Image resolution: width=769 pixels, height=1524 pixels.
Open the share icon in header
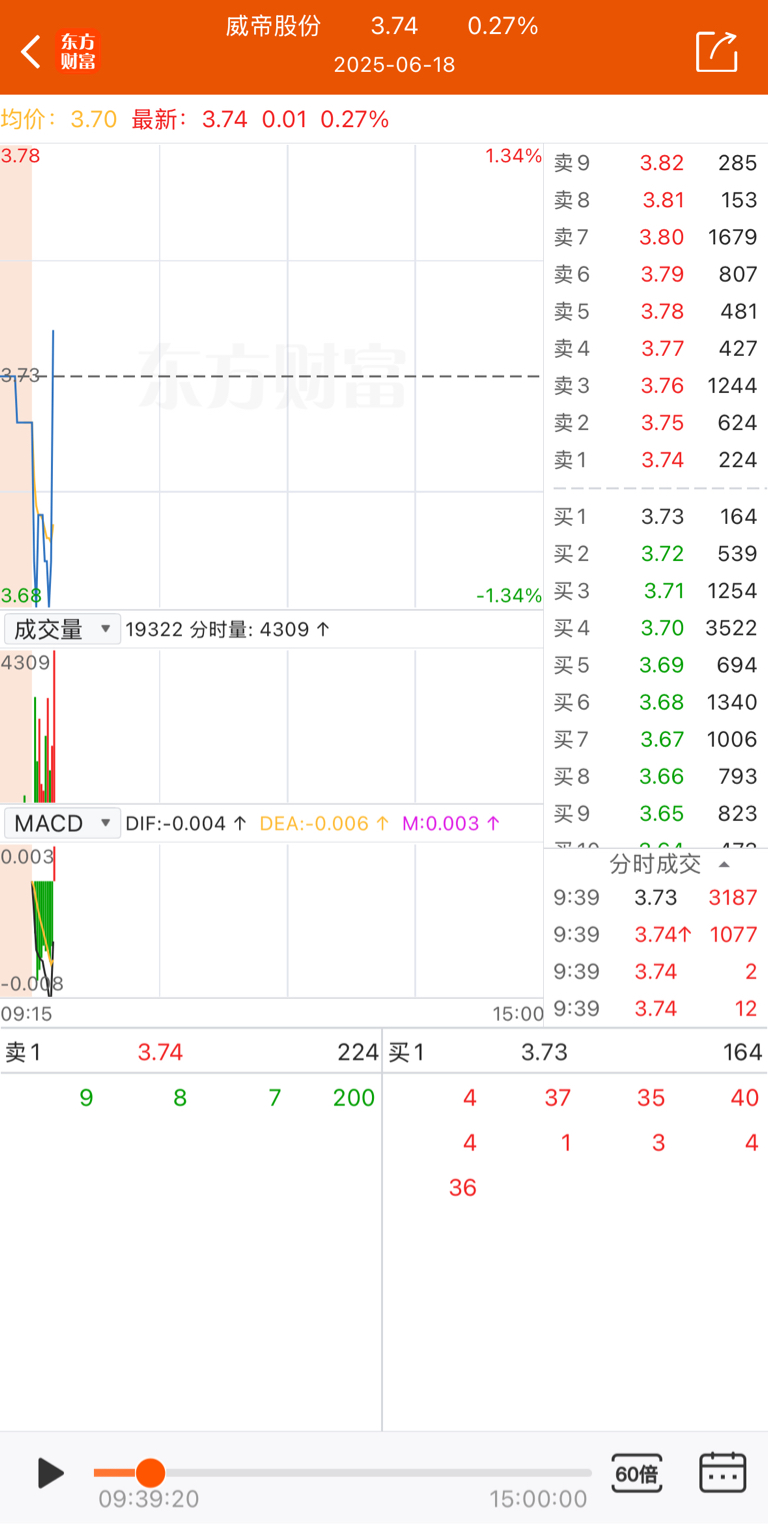point(717,51)
